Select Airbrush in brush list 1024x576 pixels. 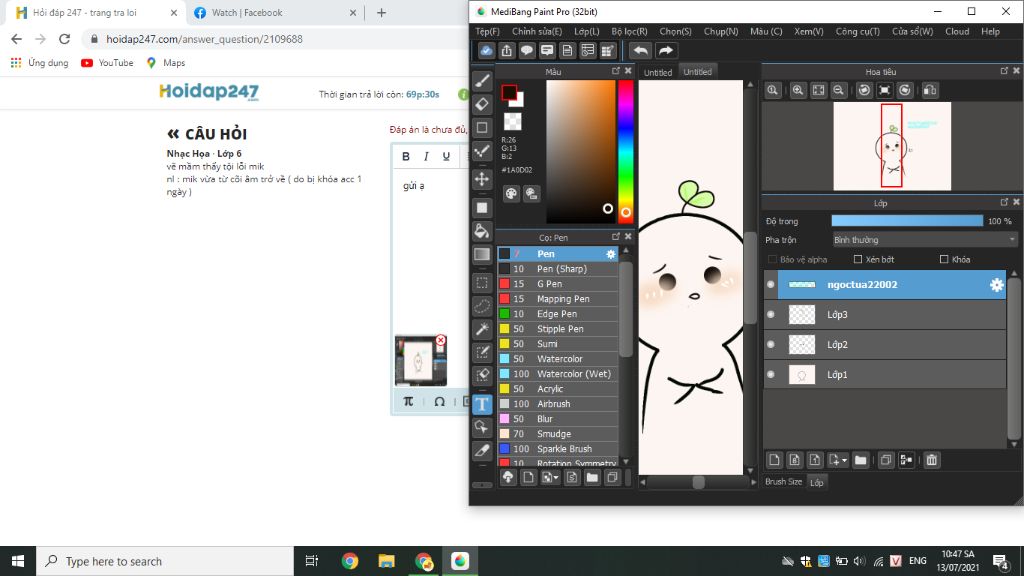tap(557, 404)
